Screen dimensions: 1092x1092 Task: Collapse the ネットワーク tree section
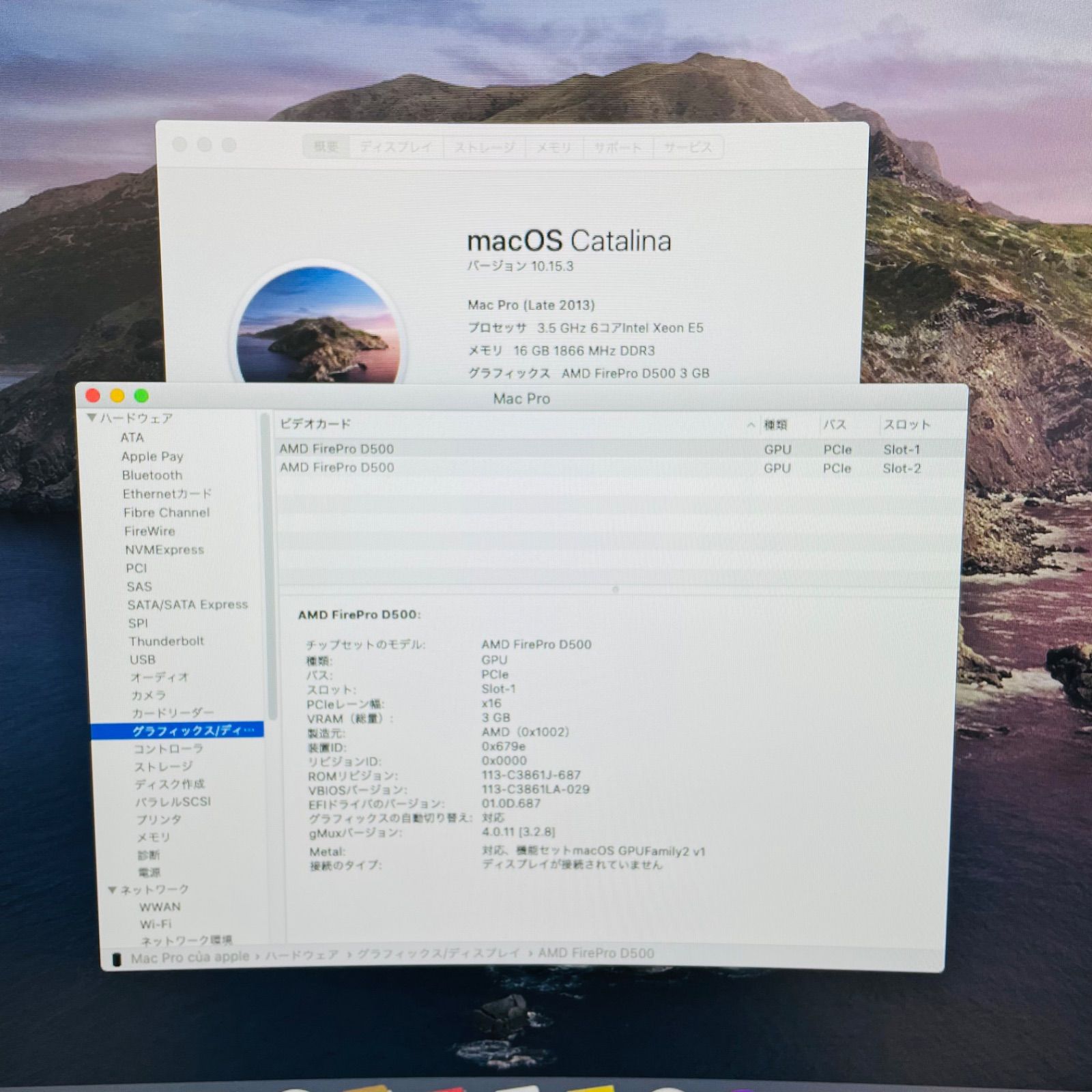coord(113,890)
